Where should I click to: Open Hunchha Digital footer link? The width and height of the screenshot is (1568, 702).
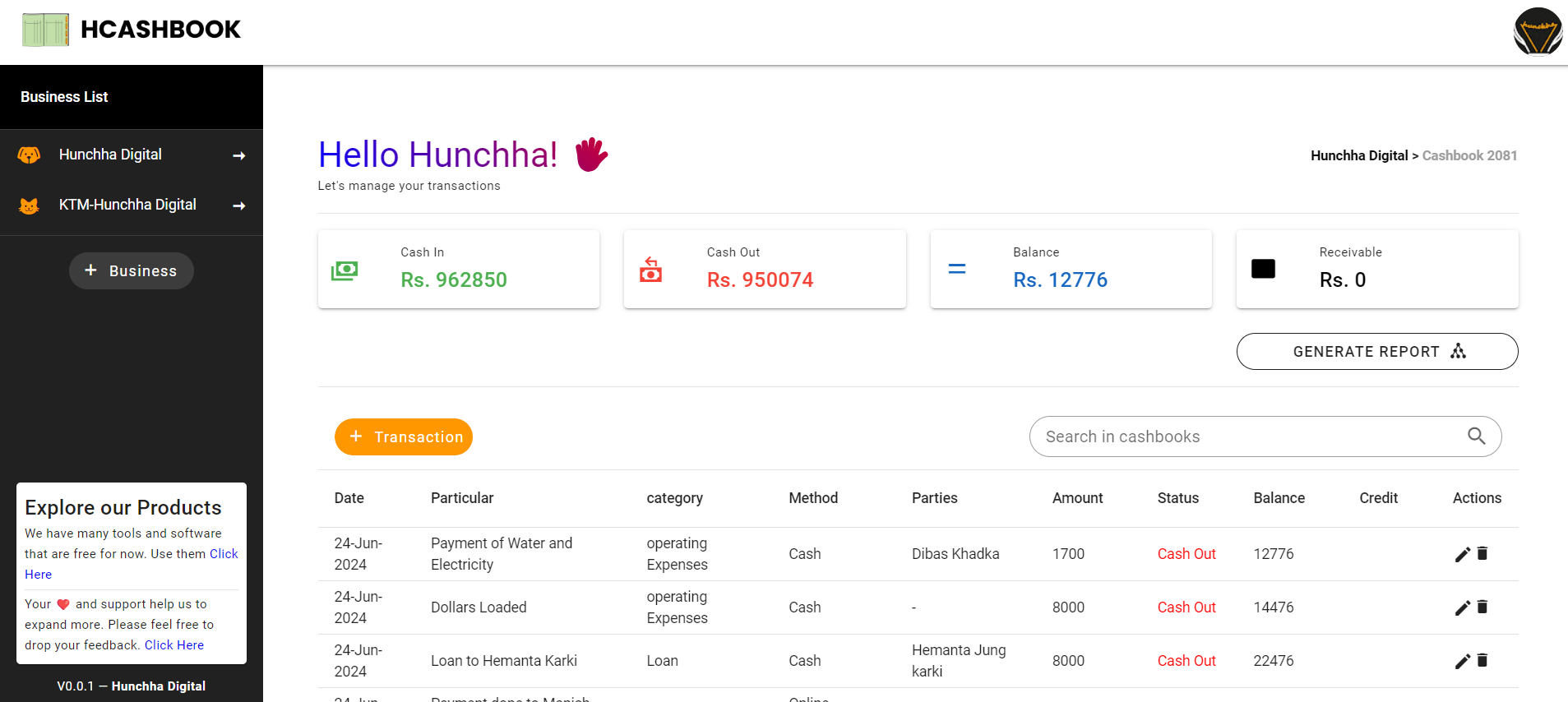tap(159, 686)
